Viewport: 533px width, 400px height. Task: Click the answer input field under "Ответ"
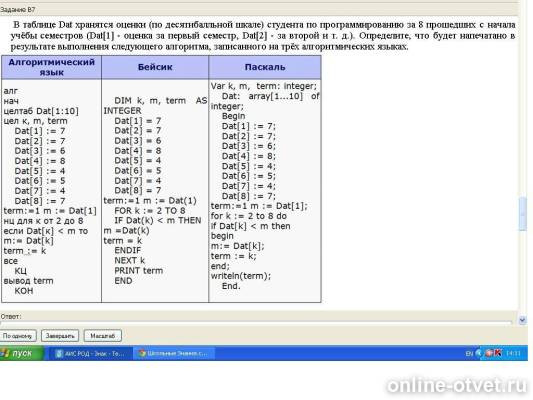256,322
